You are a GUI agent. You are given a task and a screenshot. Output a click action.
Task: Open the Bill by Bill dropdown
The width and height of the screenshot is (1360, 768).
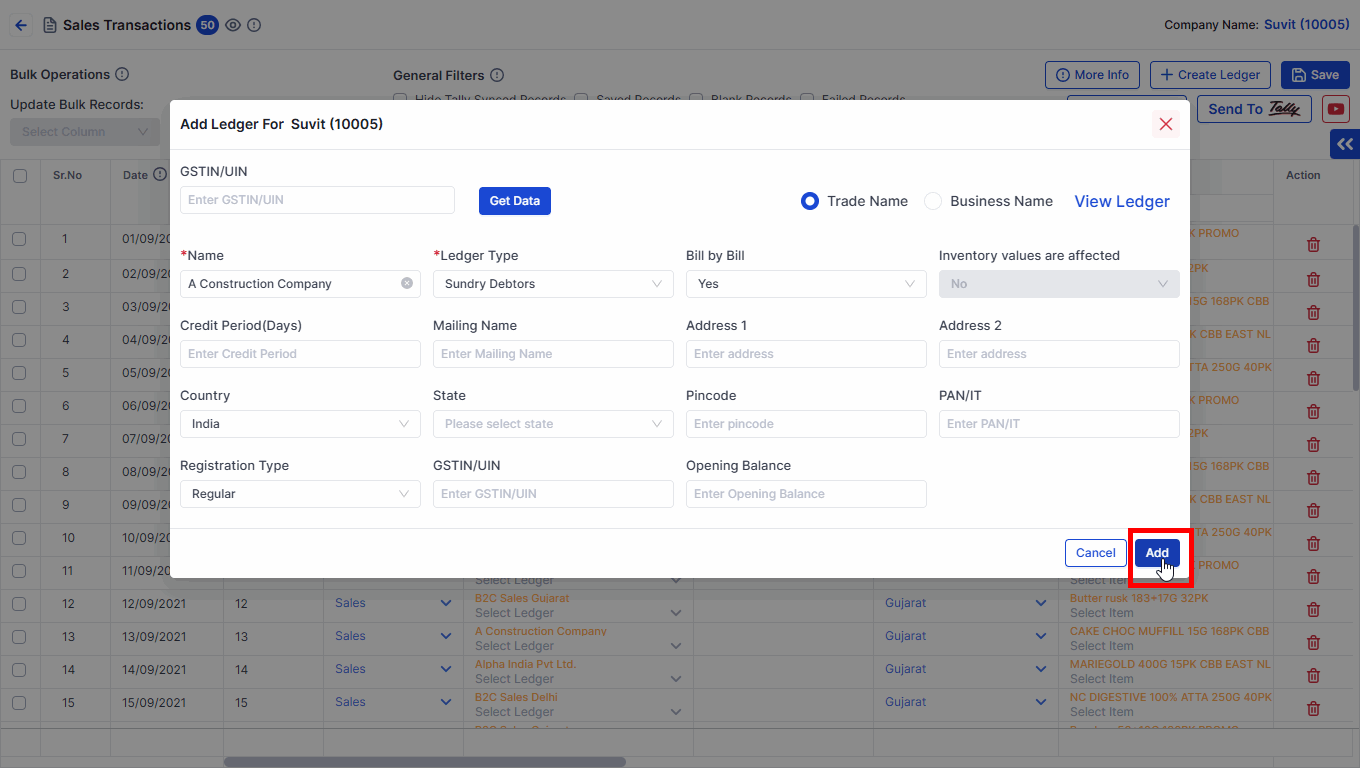pyautogui.click(x=806, y=284)
